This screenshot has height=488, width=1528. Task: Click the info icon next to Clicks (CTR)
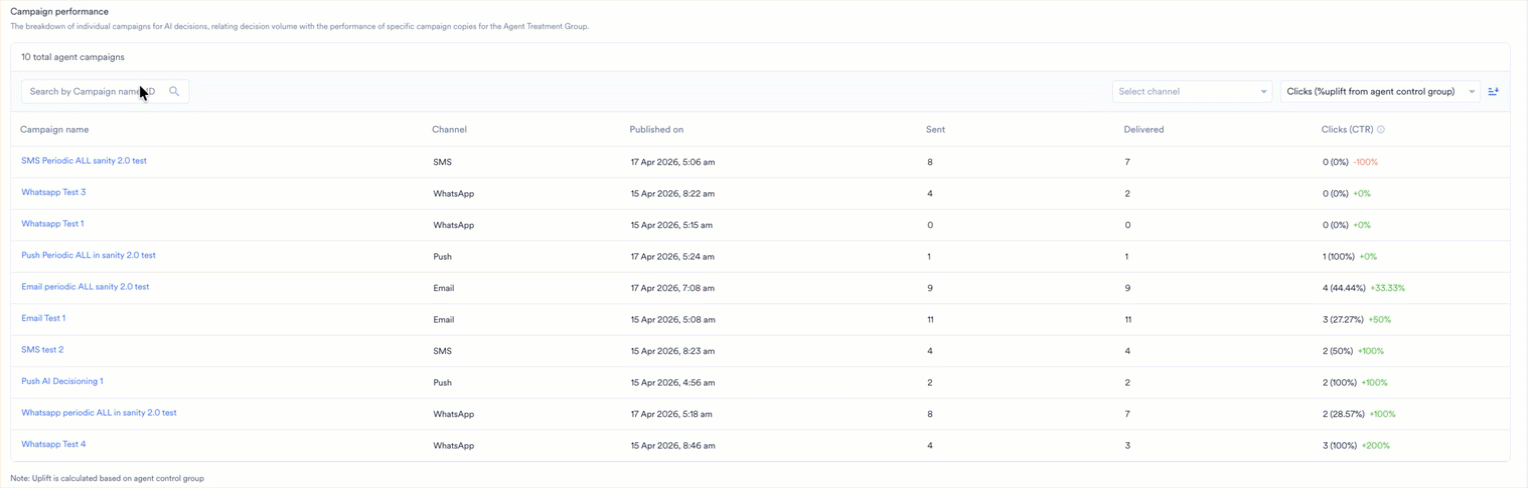coord(1381,129)
